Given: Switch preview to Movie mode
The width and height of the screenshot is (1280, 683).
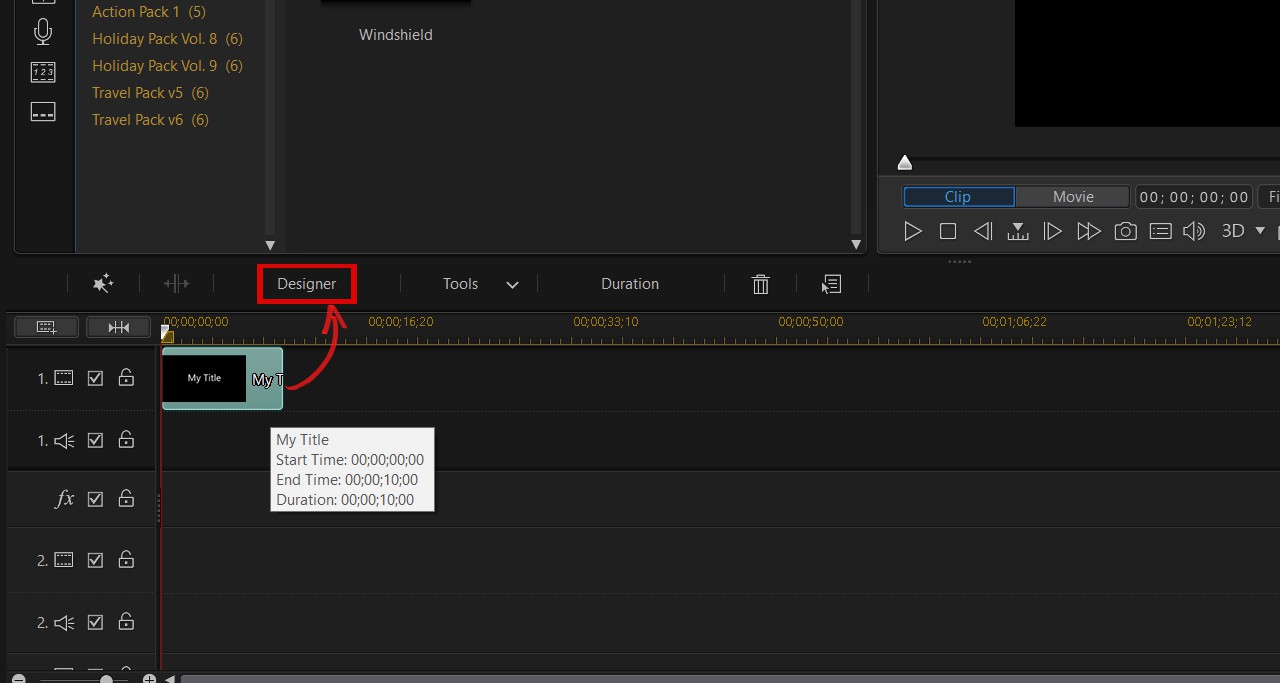Looking at the screenshot, I should click(x=1073, y=197).
